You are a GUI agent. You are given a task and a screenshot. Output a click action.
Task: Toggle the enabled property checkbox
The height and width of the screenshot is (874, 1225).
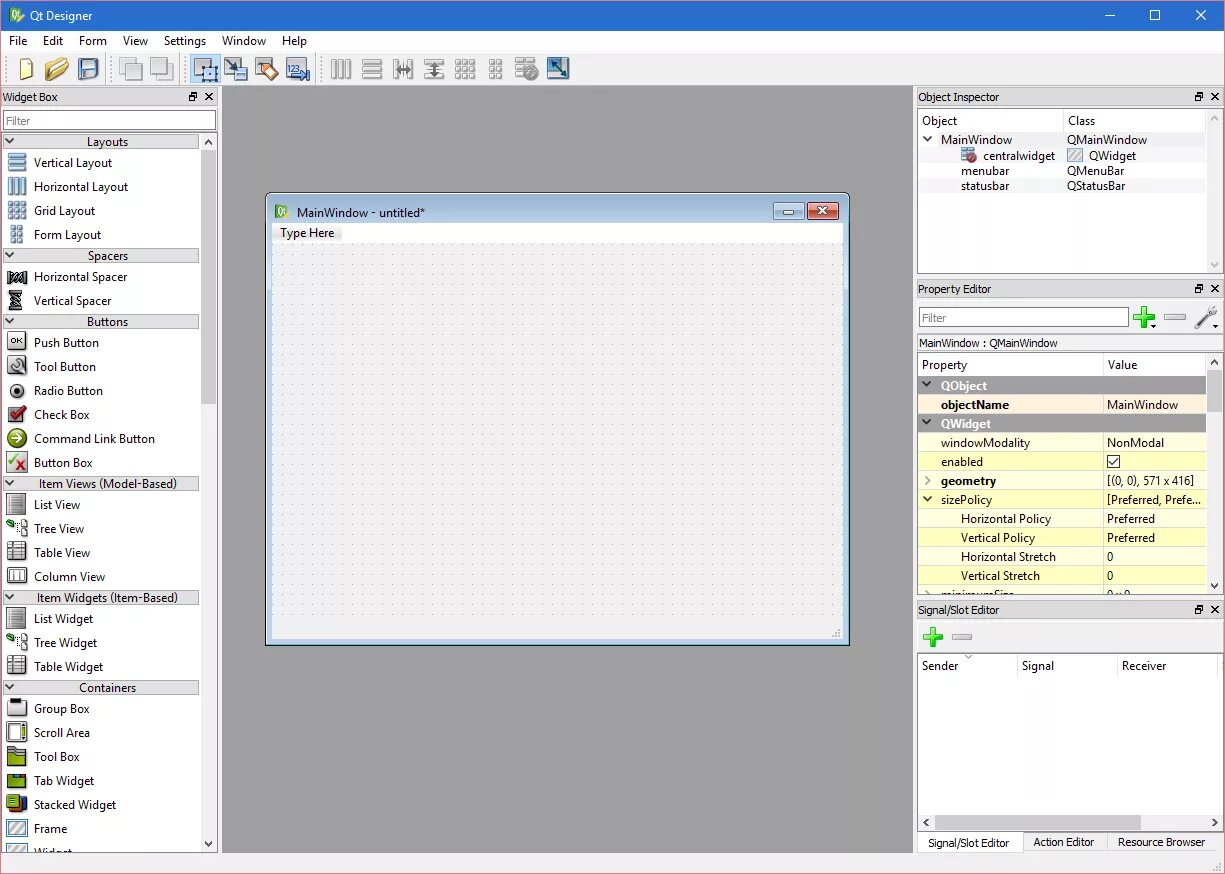click(1113, 462)
